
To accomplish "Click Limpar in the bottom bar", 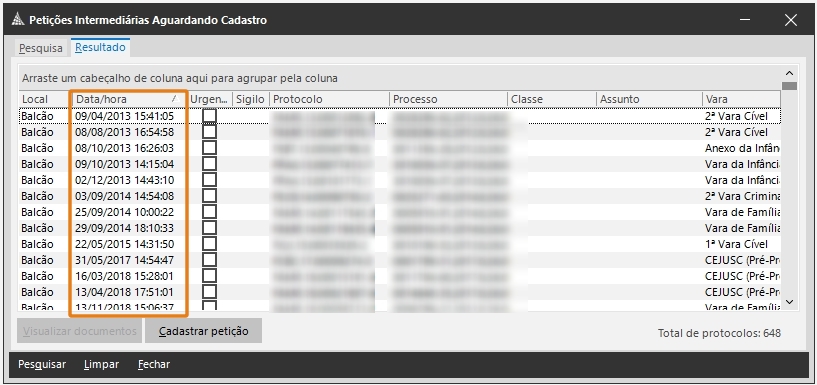I will [101, 364].
